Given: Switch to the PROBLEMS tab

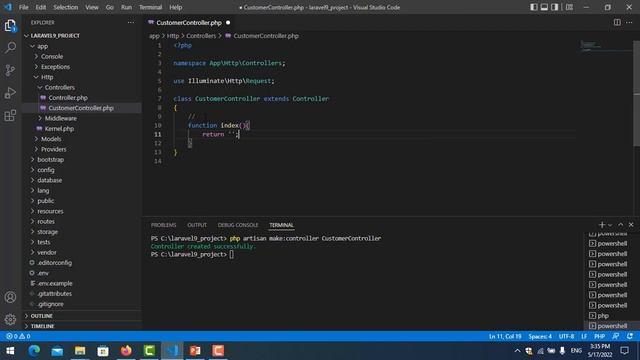Looking at the screenshot, I should (x=163, y=225).
